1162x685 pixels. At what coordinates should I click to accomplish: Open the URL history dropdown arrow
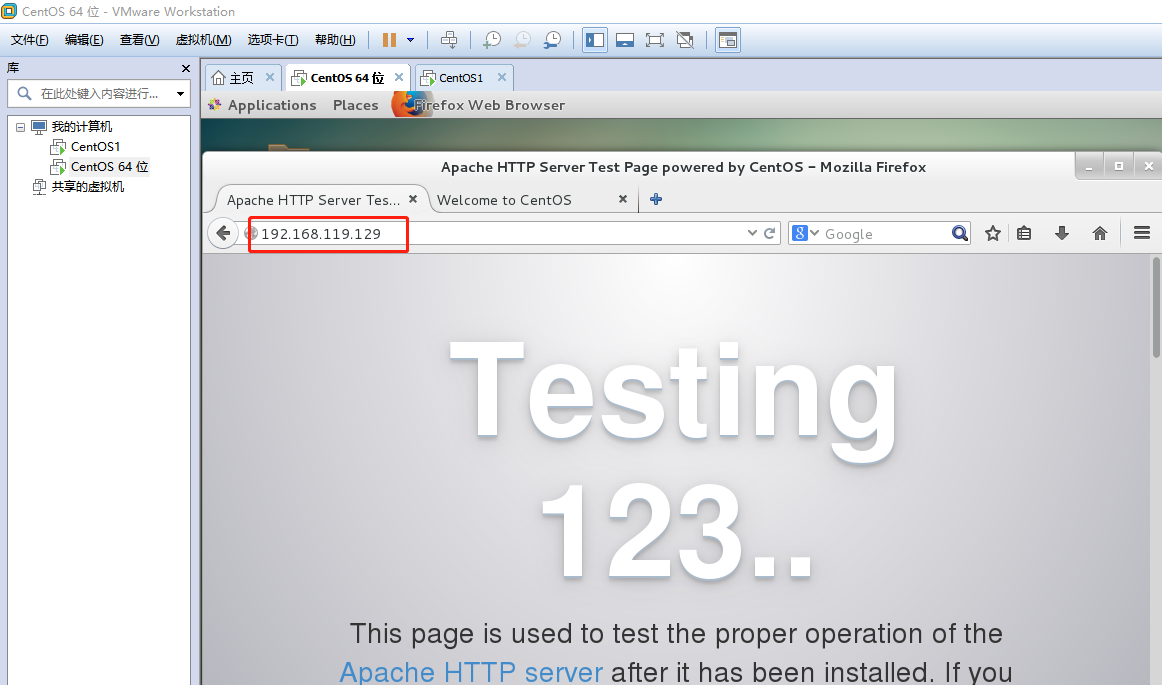click(752, 233)
